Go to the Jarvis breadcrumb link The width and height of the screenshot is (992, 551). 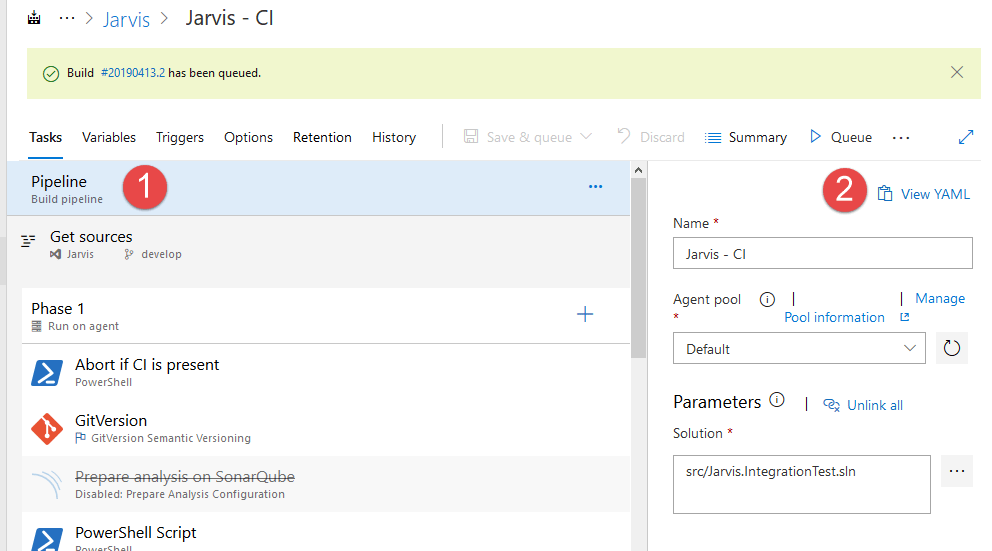click(126, 19)
